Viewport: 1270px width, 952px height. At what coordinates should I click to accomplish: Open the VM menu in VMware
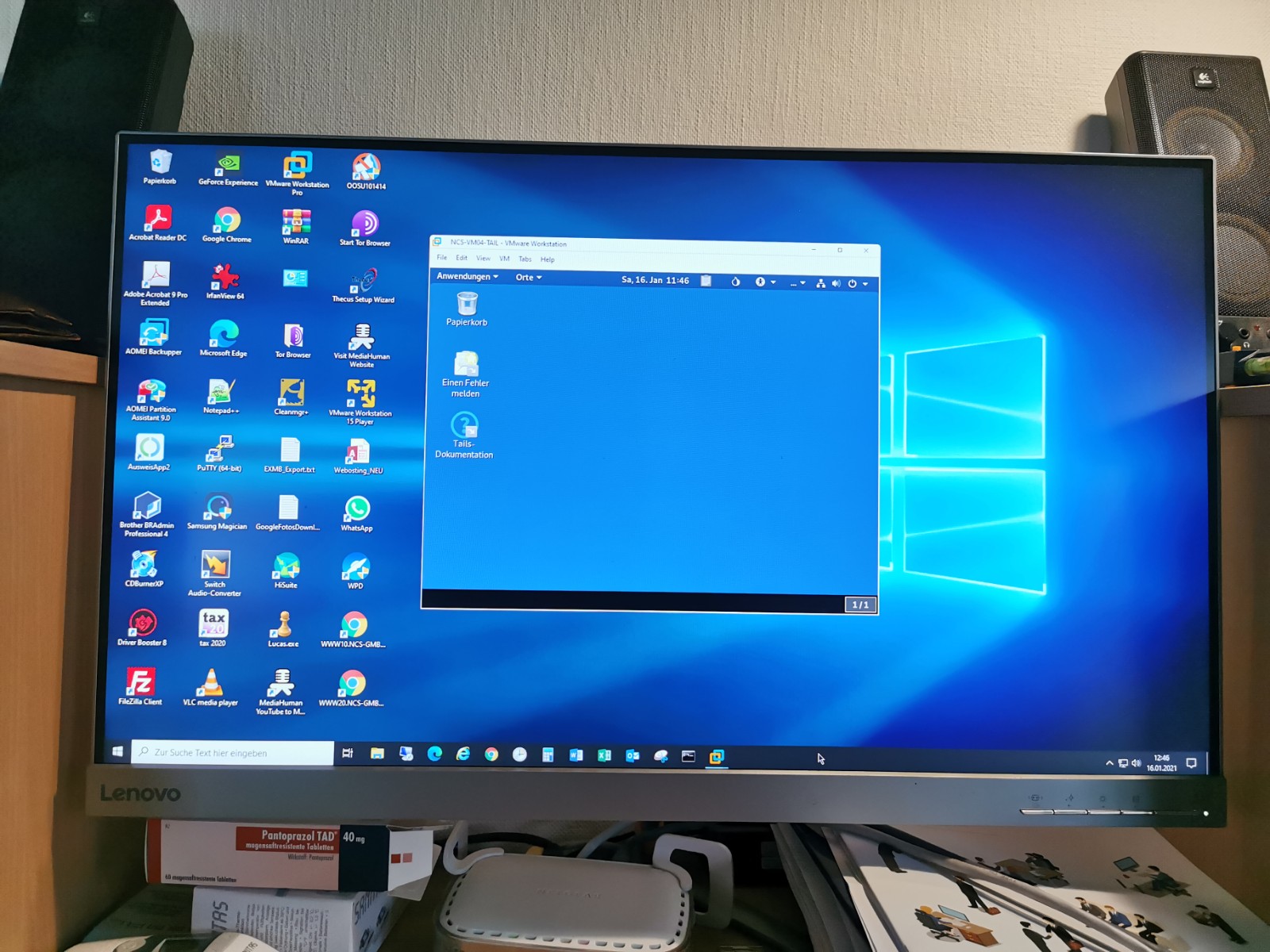(504, 259)
